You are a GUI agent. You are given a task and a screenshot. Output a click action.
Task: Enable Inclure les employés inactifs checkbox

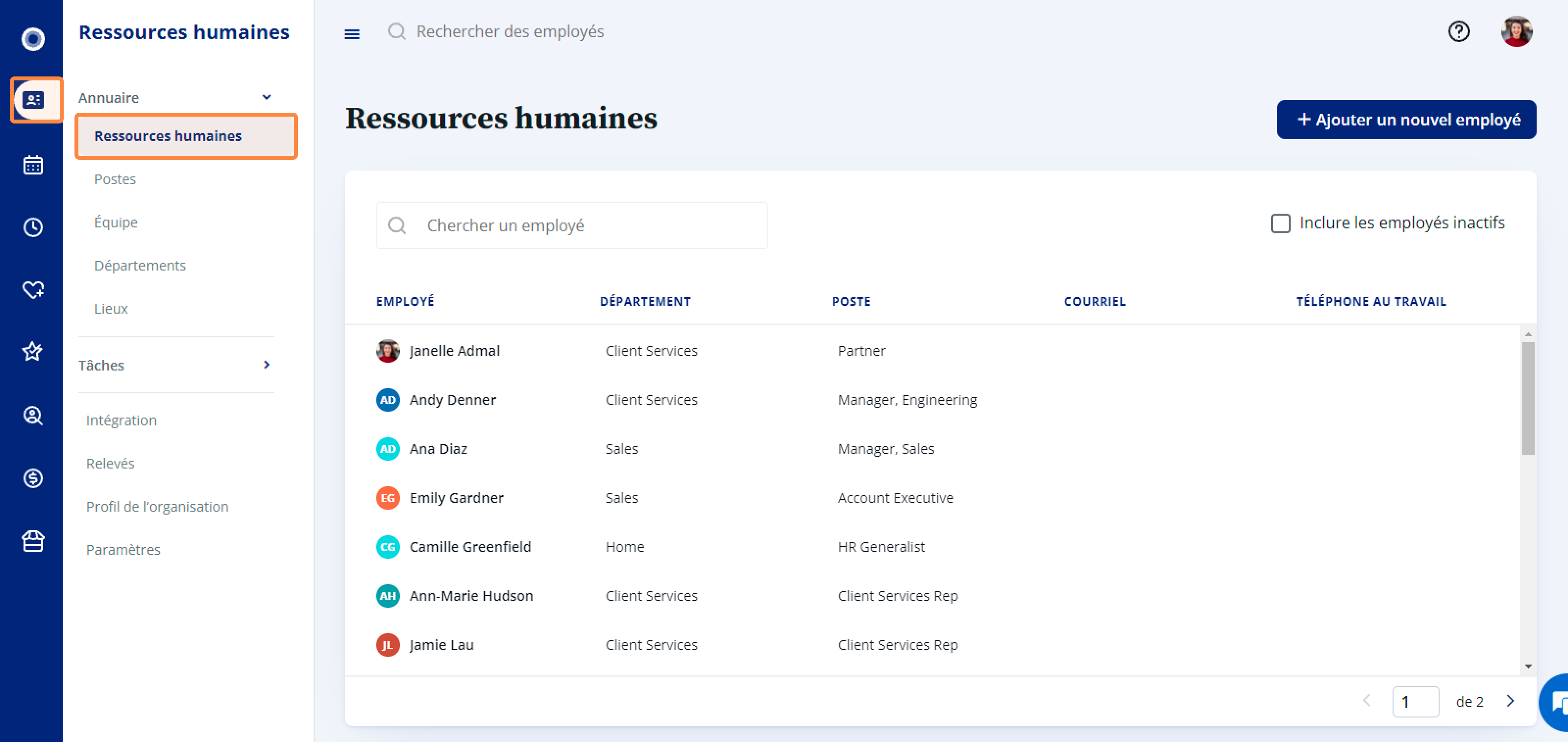point(1280,223)
